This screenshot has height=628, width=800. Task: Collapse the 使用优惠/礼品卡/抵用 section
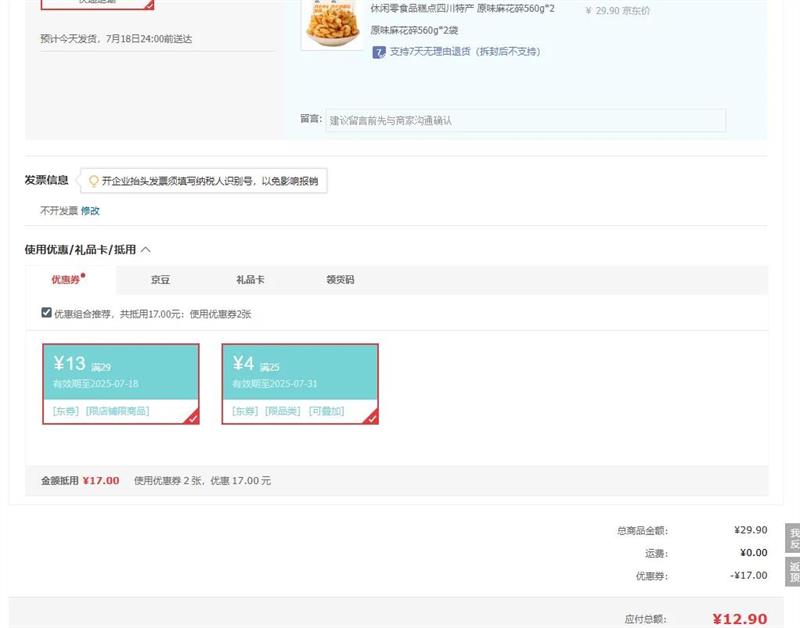click(146, 250)
